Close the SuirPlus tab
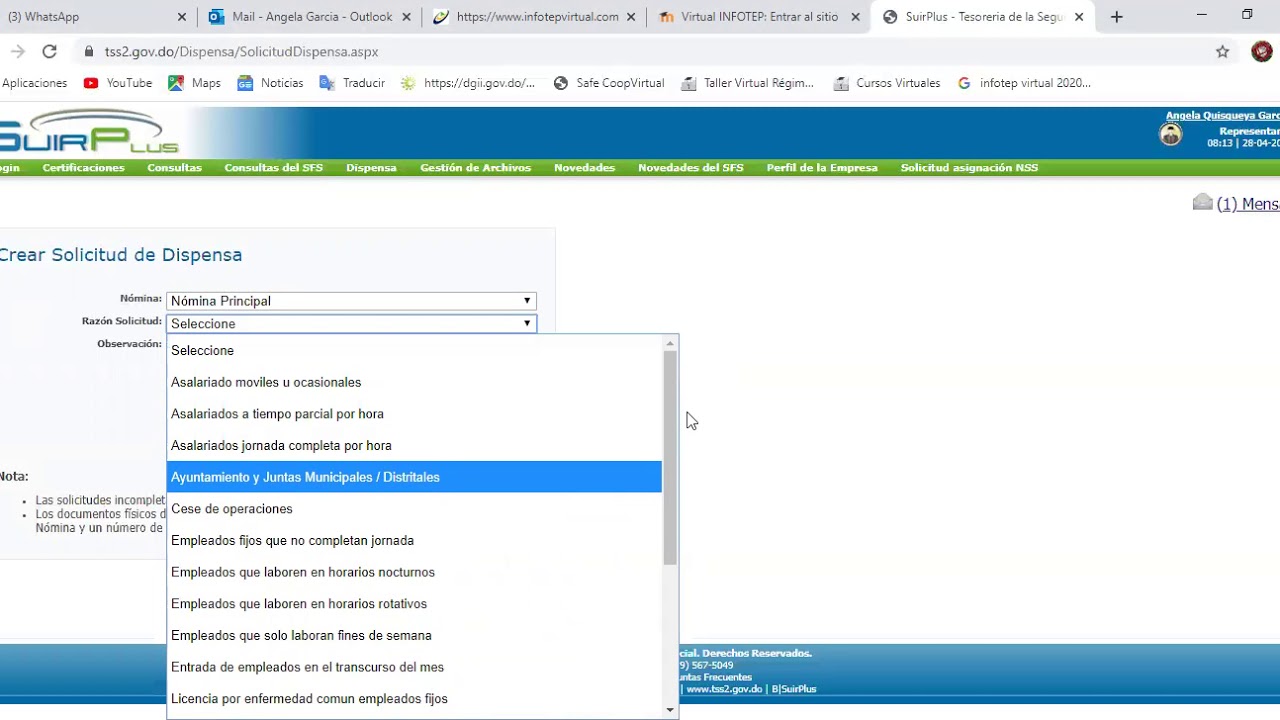Viewport: 1280px width, 720px height. (1079, 17)
